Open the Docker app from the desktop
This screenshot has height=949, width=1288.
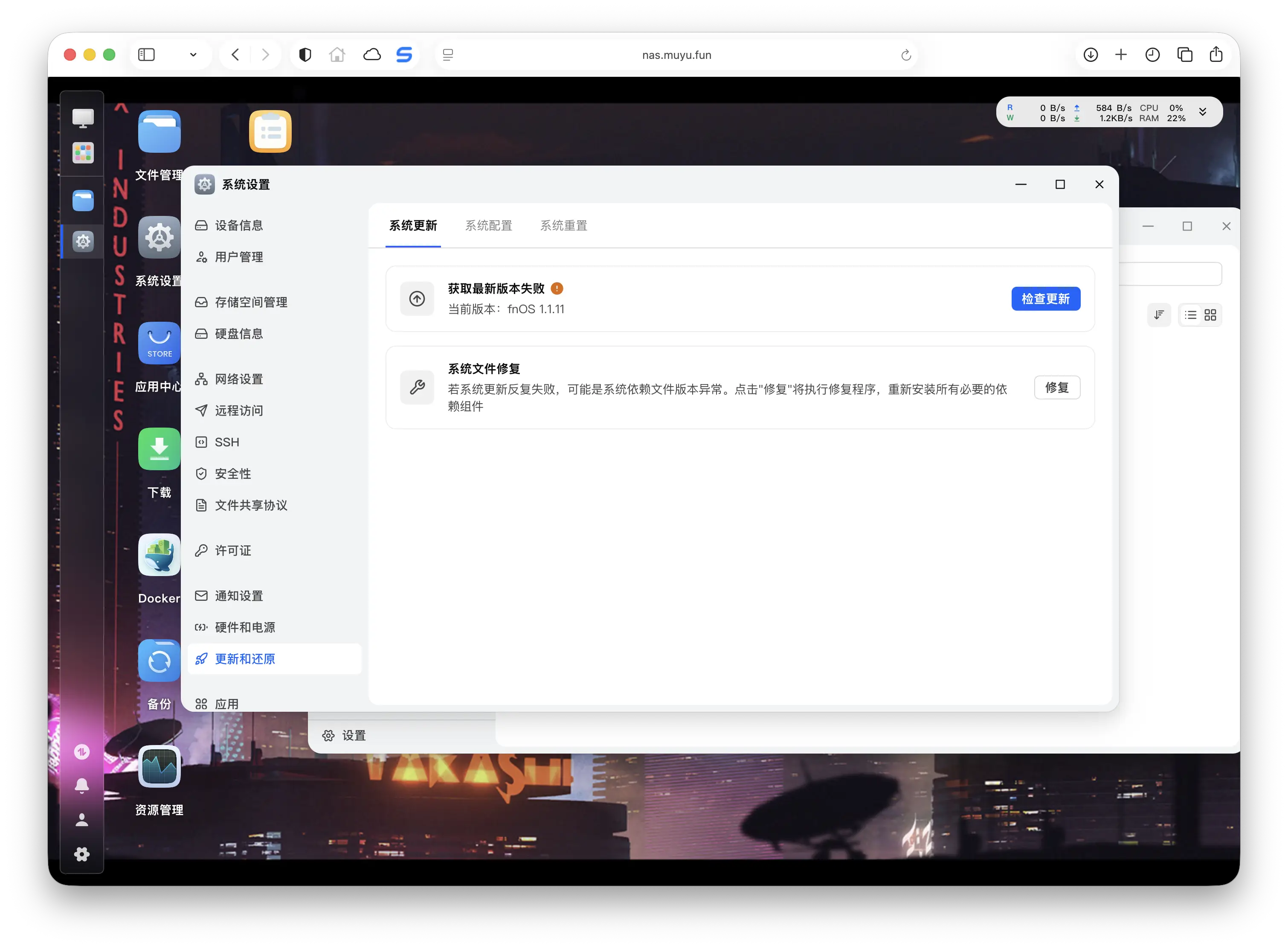(159, 554)
